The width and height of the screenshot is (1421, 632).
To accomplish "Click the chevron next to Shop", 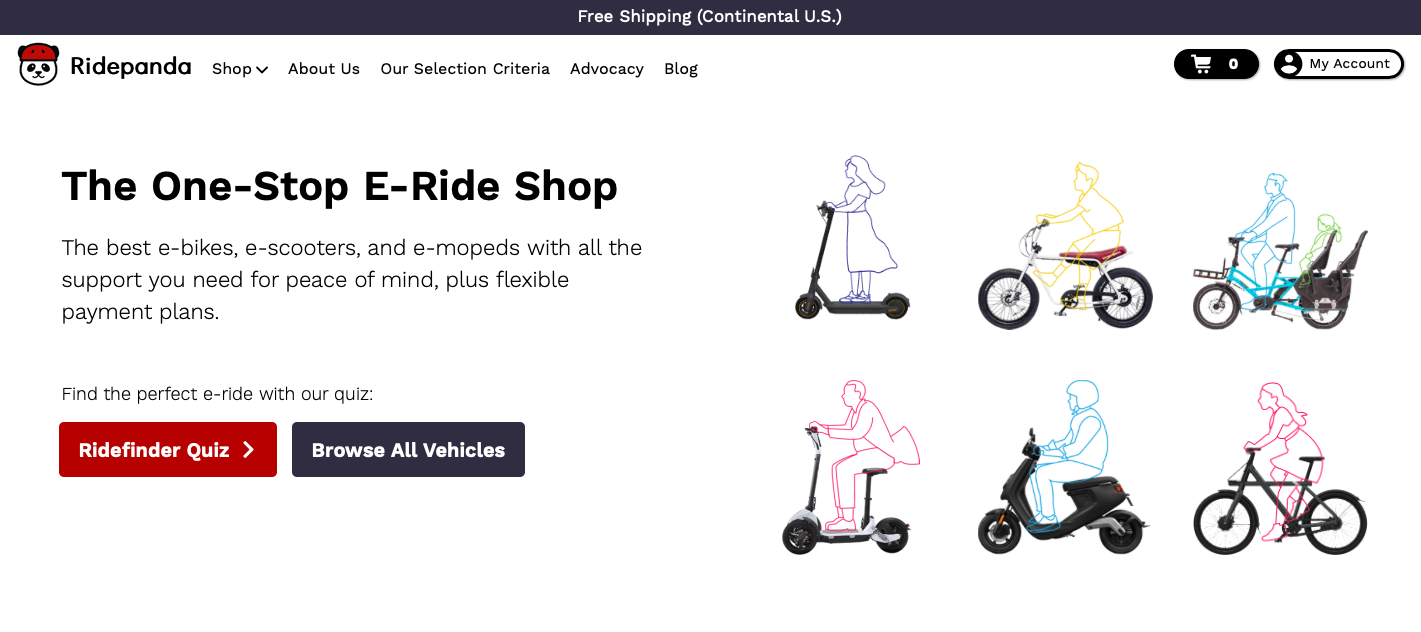I will [x=262, y=70].
